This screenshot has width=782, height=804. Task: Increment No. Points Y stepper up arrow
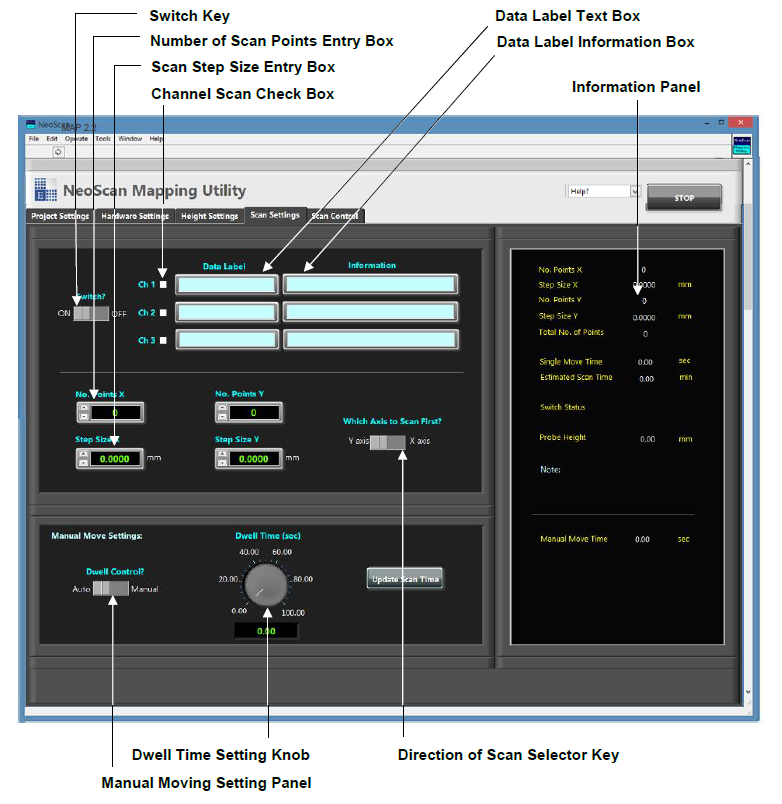pos(222,408)
